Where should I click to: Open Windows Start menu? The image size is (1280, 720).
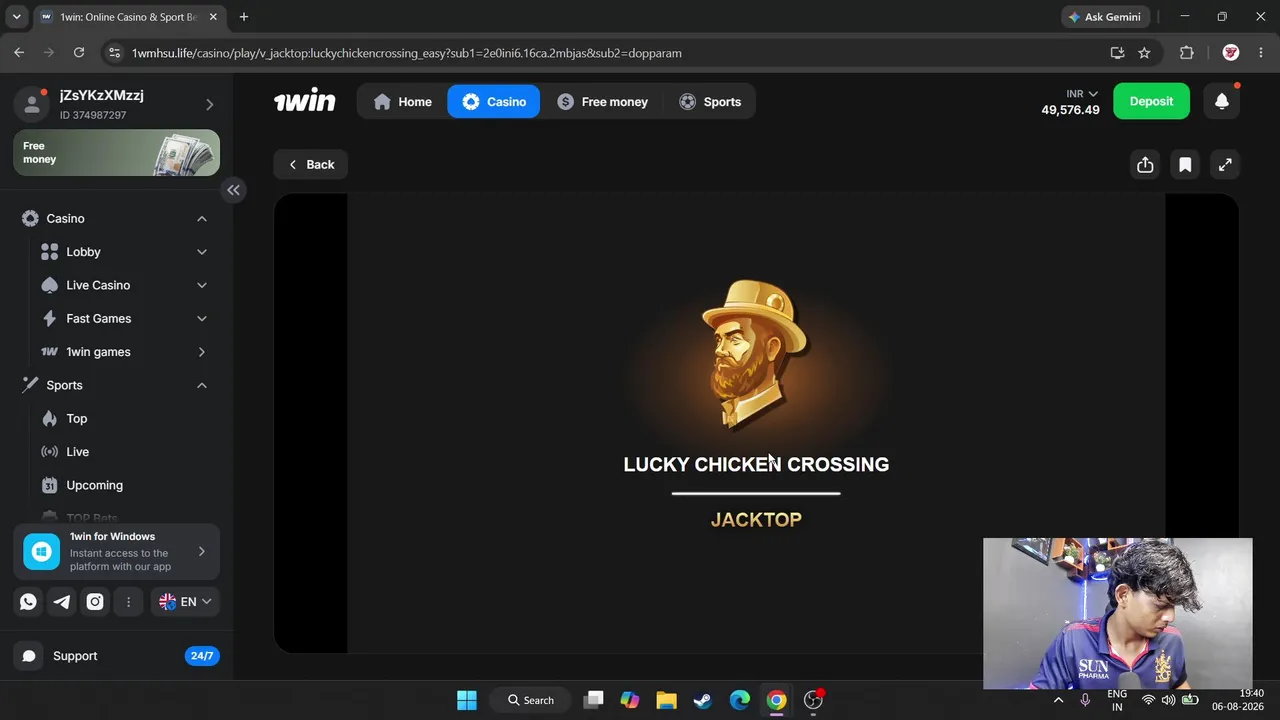point(467,700)
